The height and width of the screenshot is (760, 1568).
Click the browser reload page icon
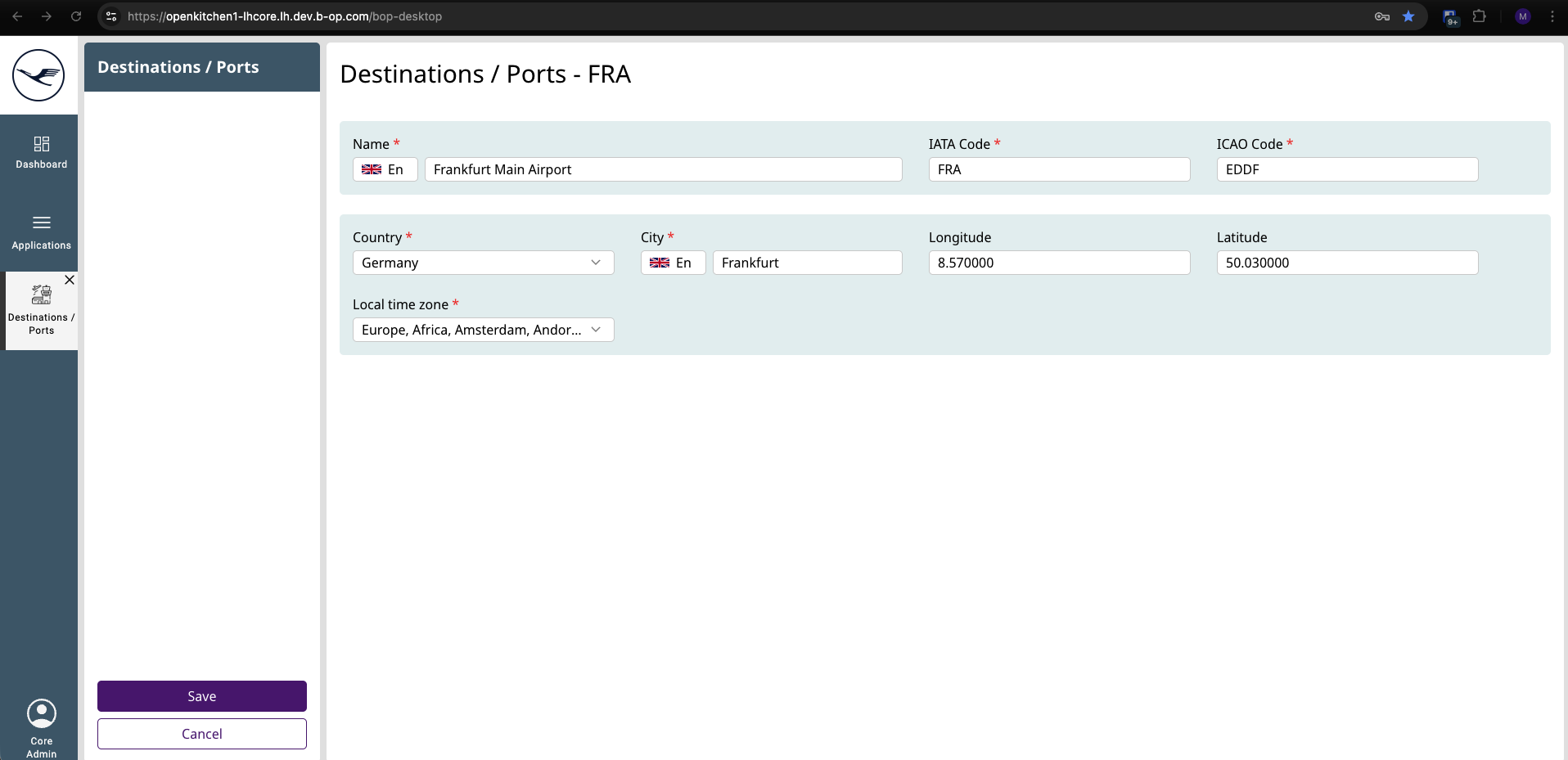[76, 16]
